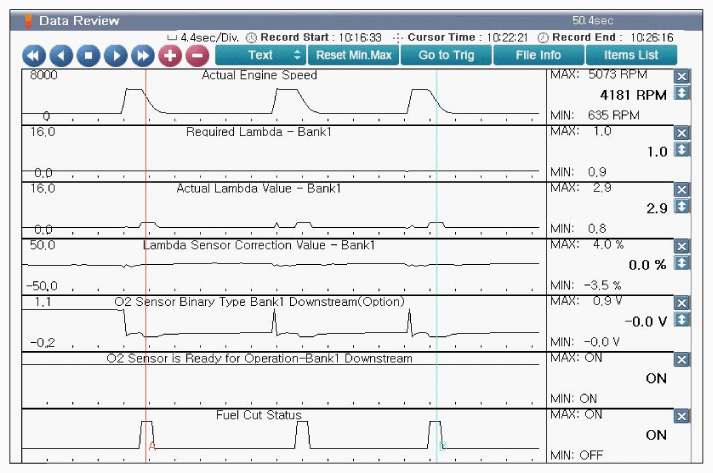The height and width of the screenshot is (473, 713).
Task: Remove the Actual Engine Speed graph
Action: (x=682, y=76)
